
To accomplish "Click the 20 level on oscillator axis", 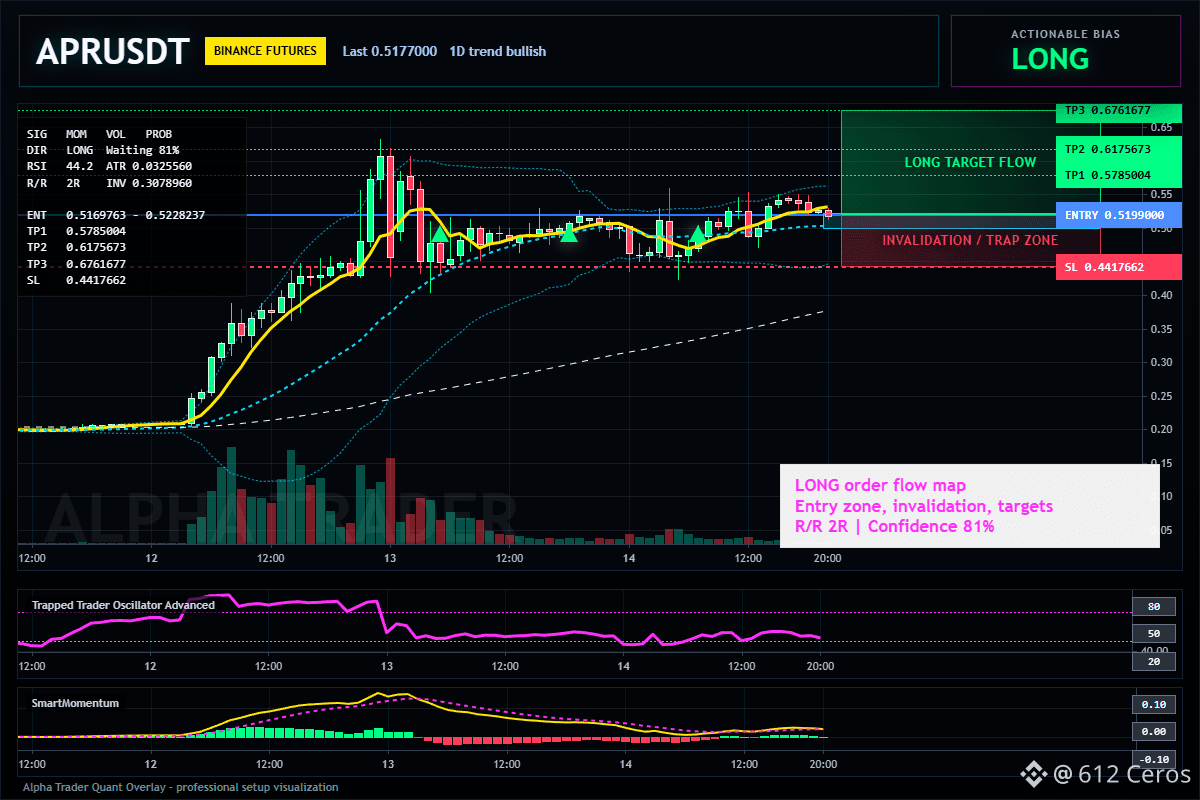I will (1153, 661).
